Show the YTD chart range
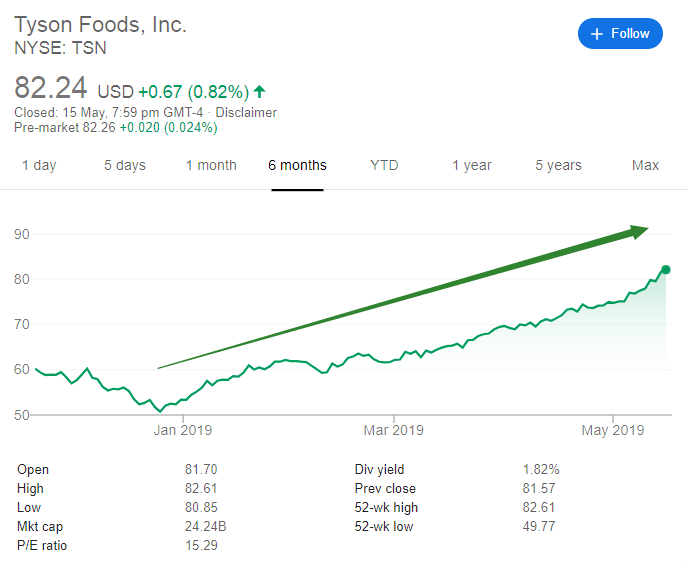Viewport: 688px width, 568px height. click(384, 165)
